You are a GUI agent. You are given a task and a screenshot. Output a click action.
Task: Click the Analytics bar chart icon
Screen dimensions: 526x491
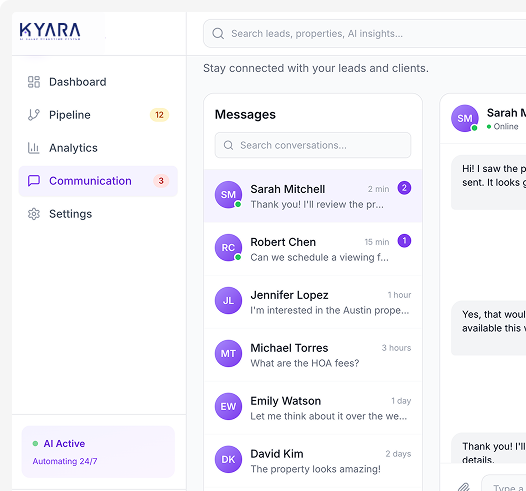pos(34,148)
